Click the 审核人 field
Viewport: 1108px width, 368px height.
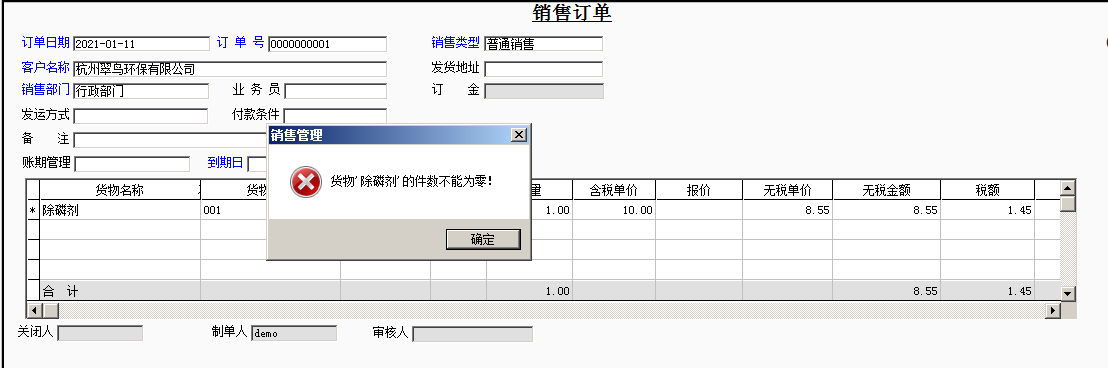tap(472, 333)
